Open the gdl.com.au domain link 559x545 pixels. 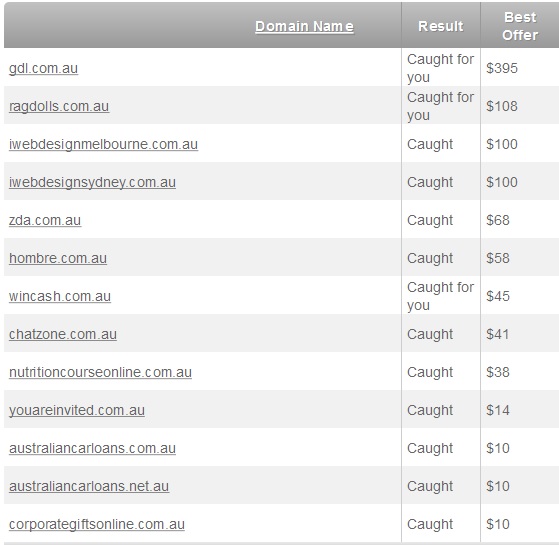coord(43,68)
